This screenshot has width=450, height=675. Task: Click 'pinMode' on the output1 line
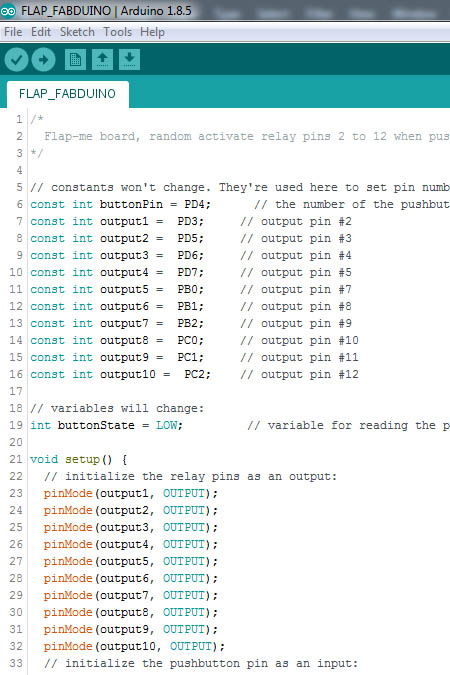point(68,493)
